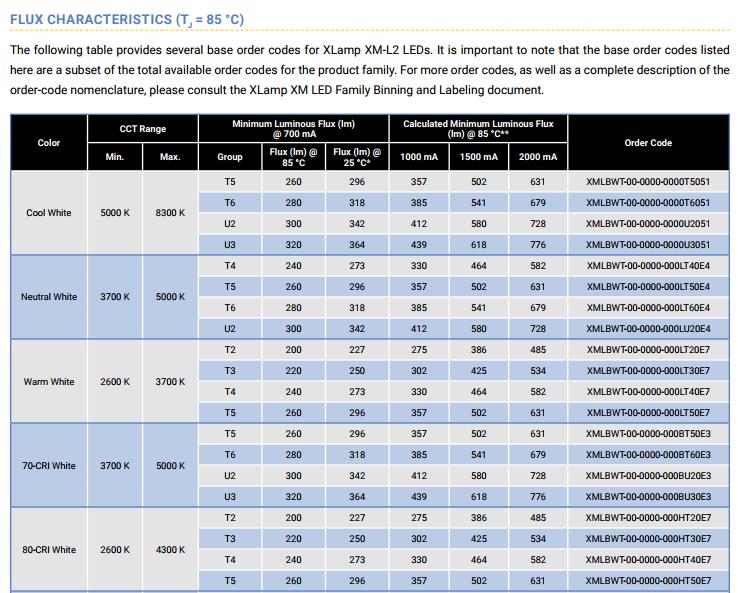The image size is (738, 593).
Task: Click the Order Code column header
Action: 648,143
